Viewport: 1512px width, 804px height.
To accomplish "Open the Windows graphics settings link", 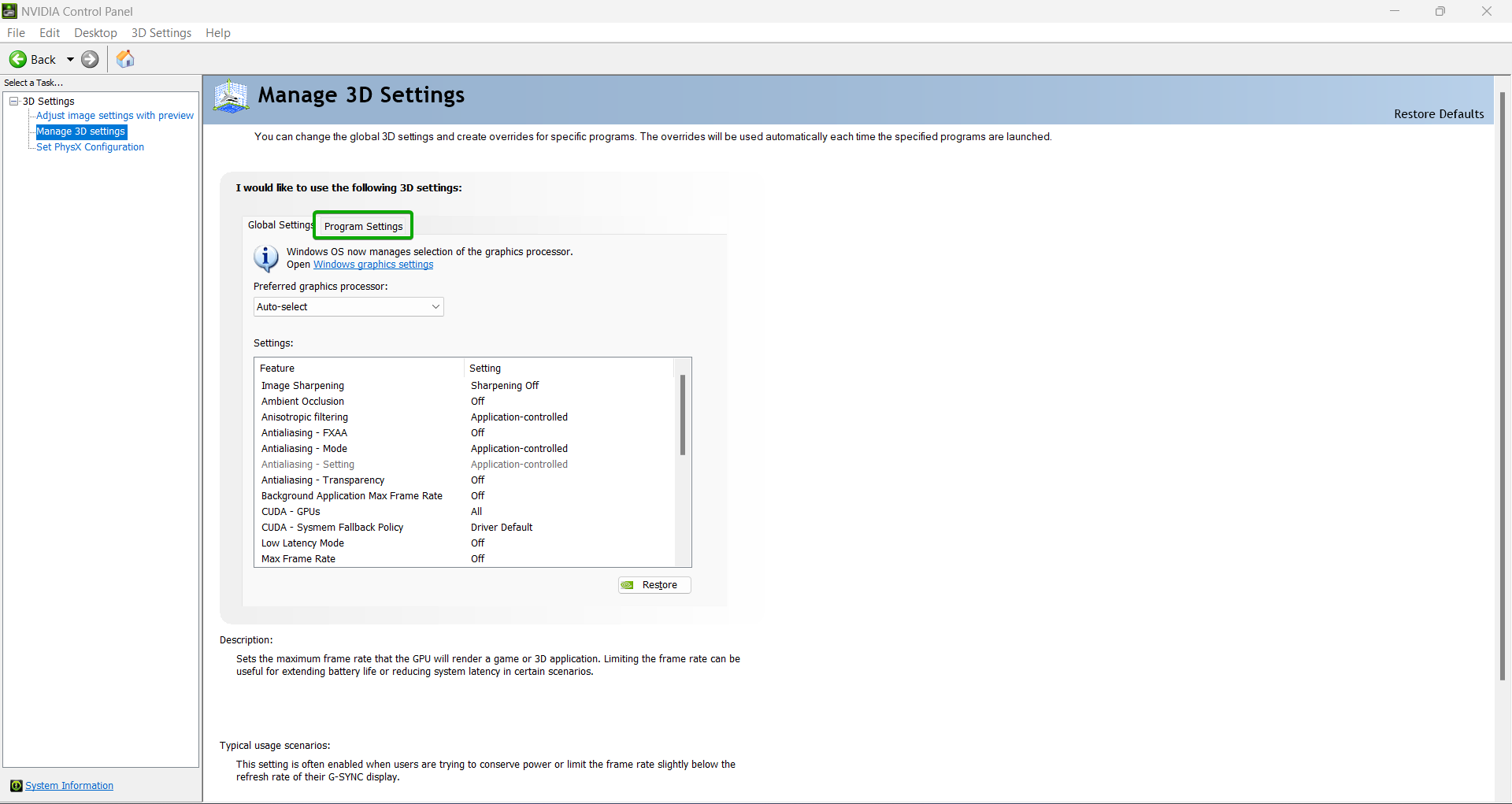I will click(372, 265).
